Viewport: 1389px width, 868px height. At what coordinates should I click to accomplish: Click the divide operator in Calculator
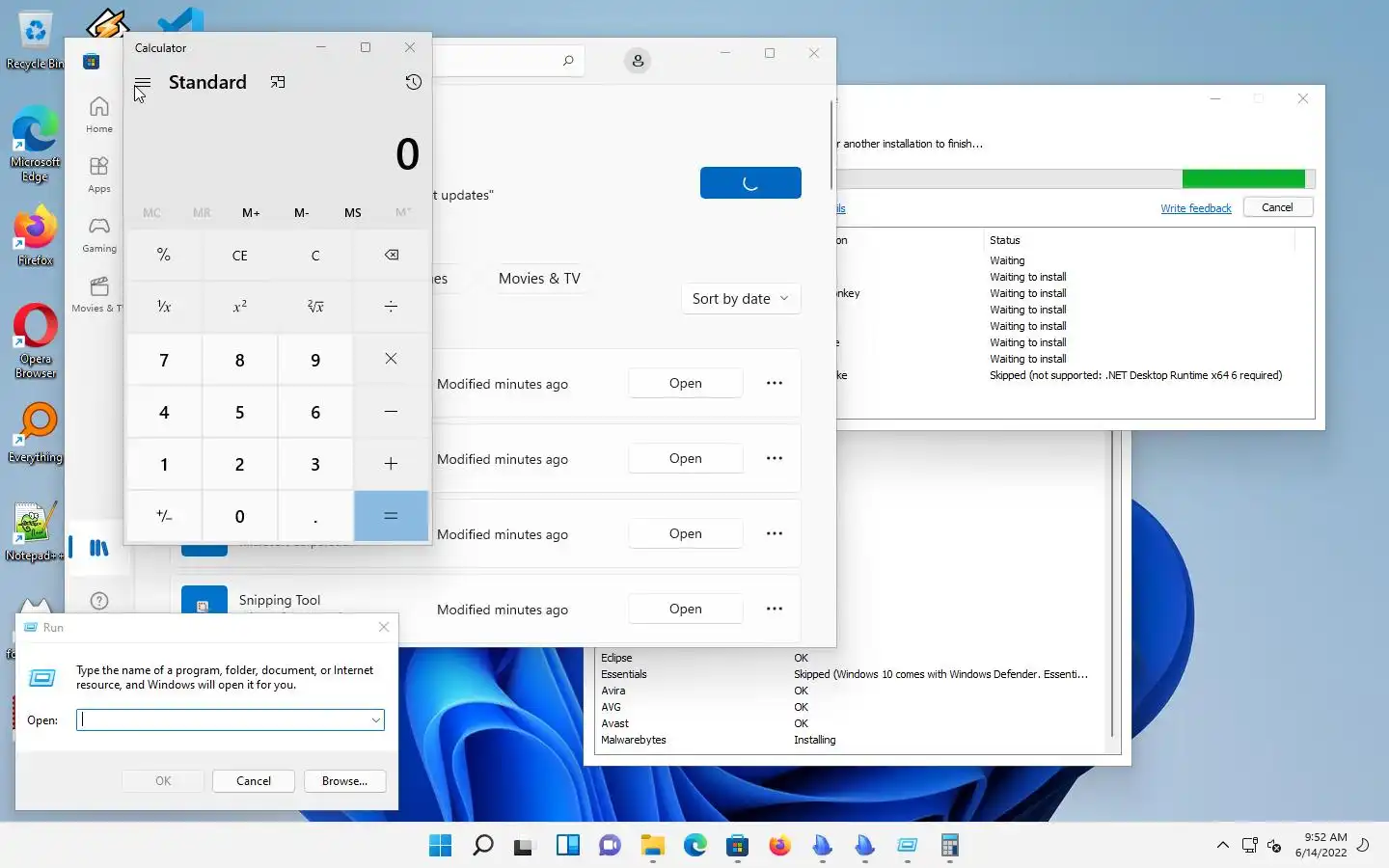(391, 307)
